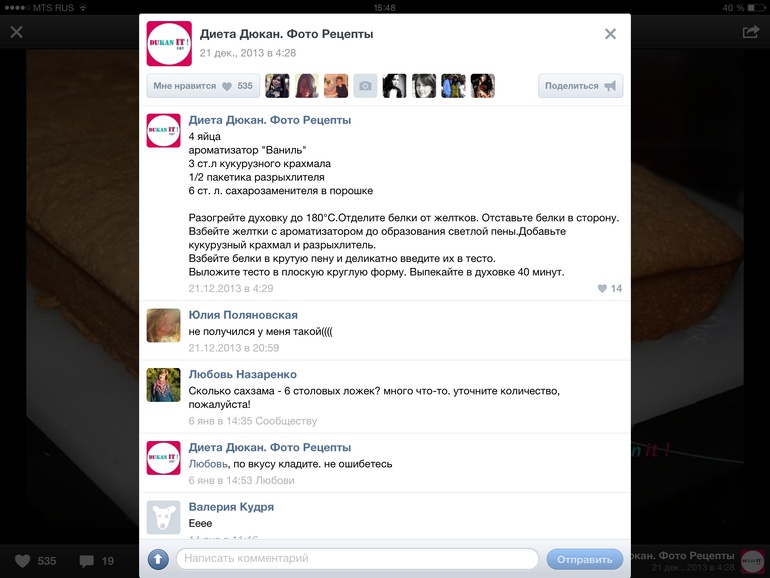Like the post with Мне нравится button
Screen dimensions: 770x578
pyautogui.click(x=203, y=86)
